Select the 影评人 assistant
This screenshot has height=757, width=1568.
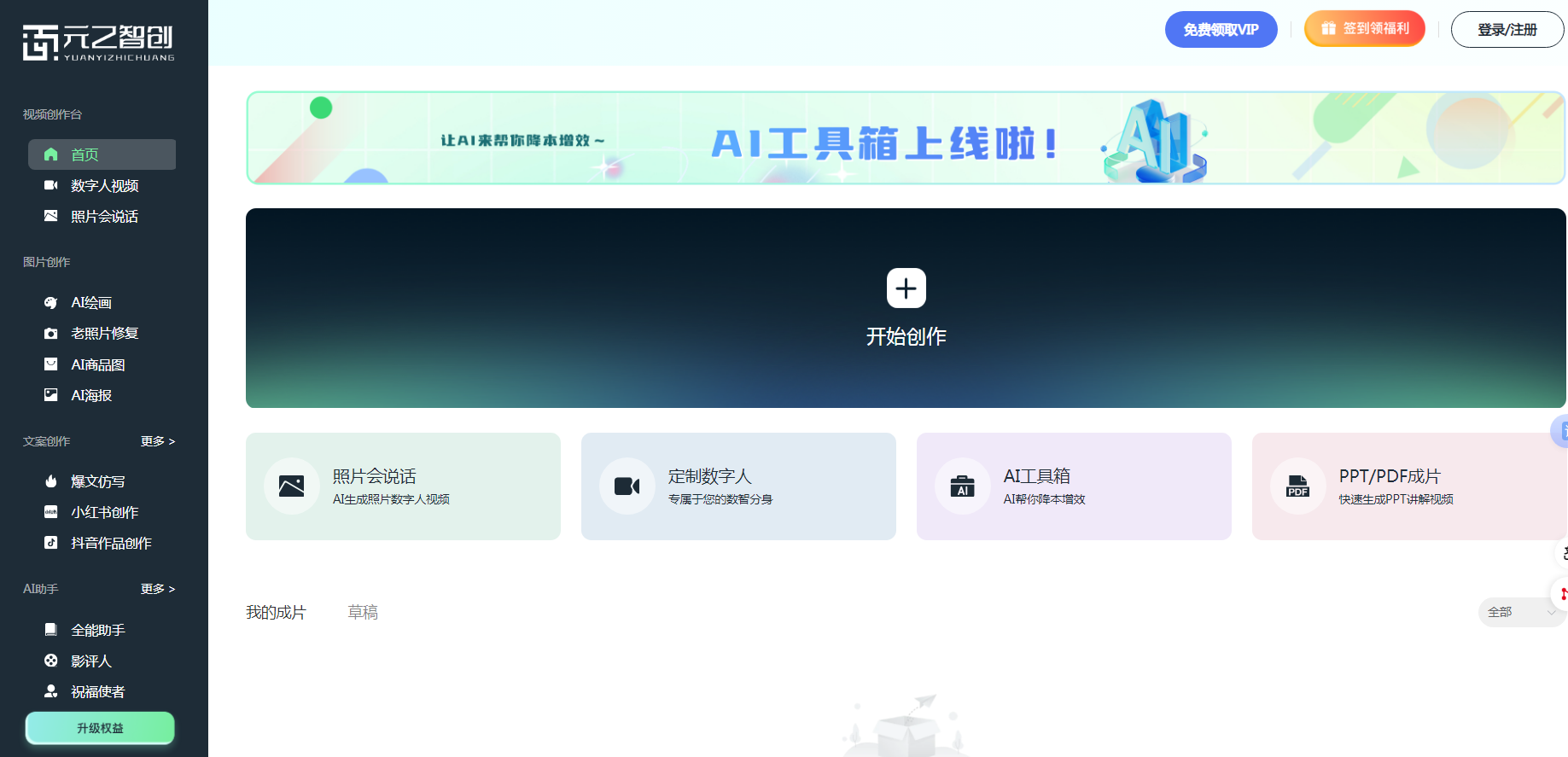90,661
